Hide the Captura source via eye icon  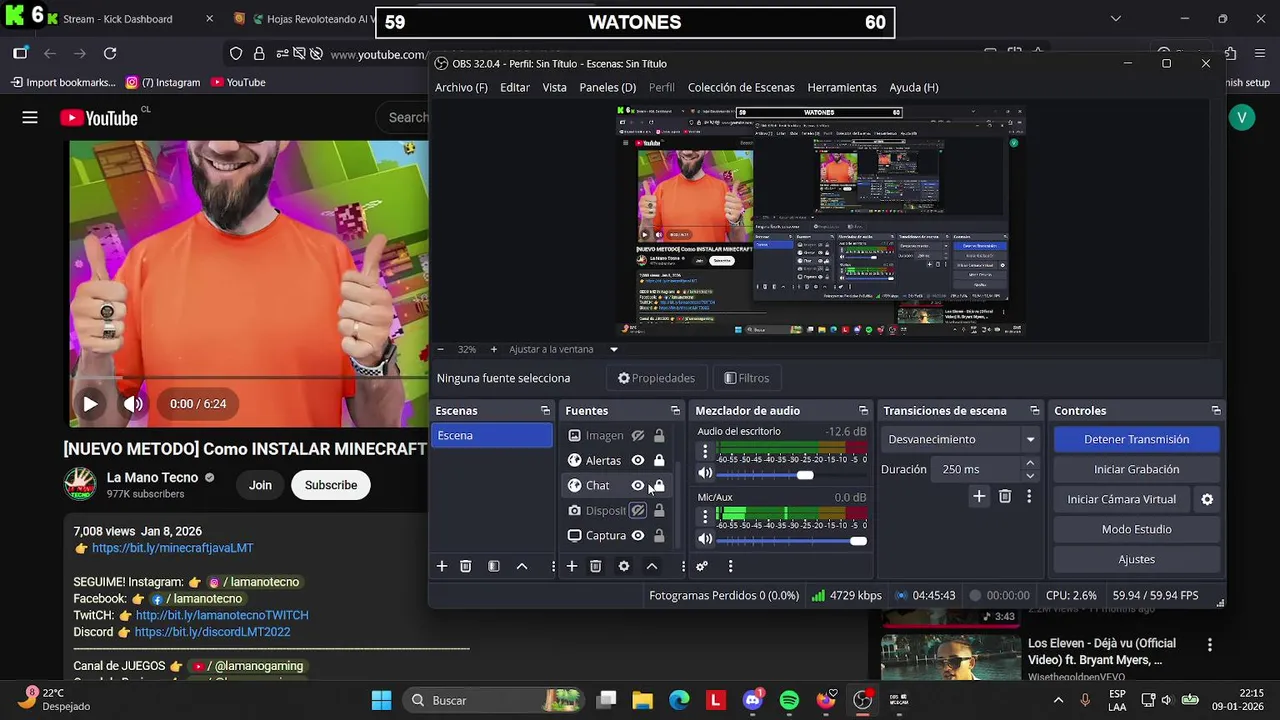click(638, 535)
